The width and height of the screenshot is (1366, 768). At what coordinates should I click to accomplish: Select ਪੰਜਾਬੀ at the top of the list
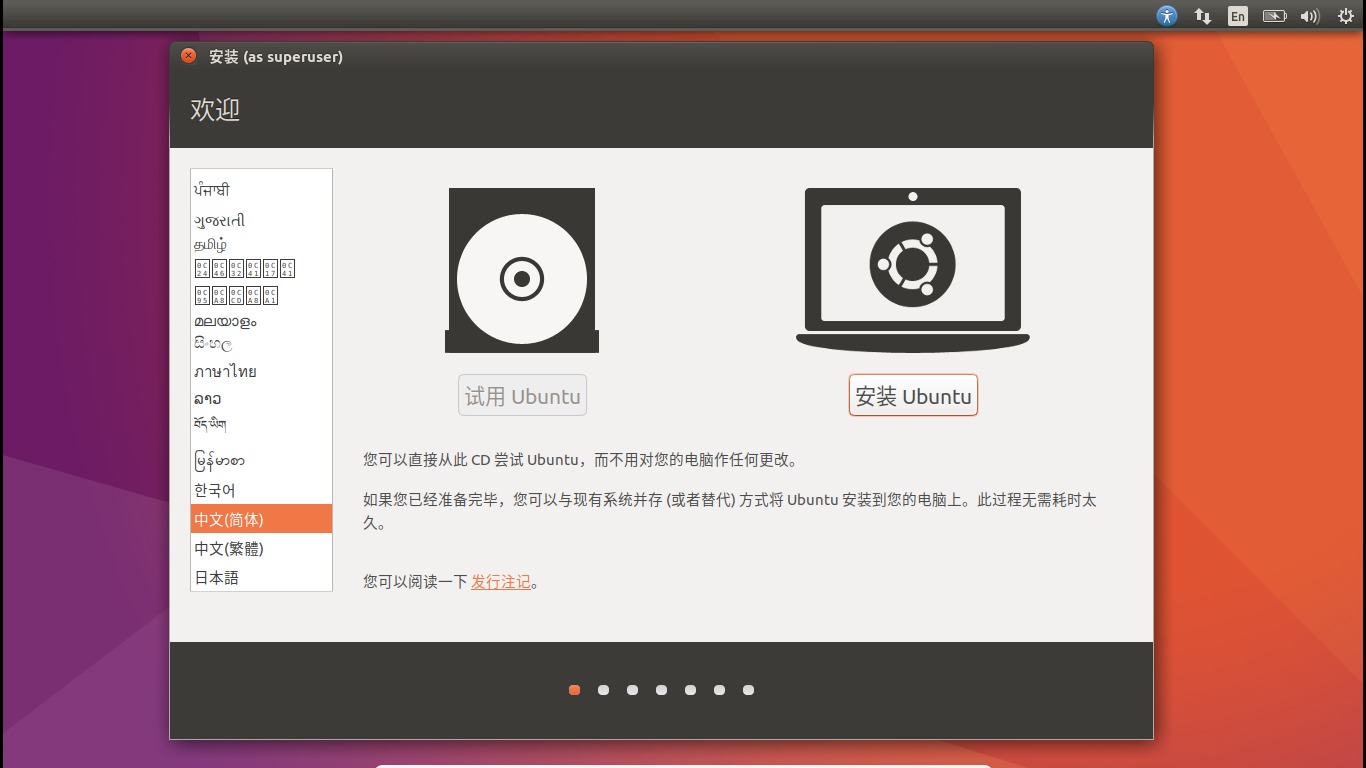[211, 188]
